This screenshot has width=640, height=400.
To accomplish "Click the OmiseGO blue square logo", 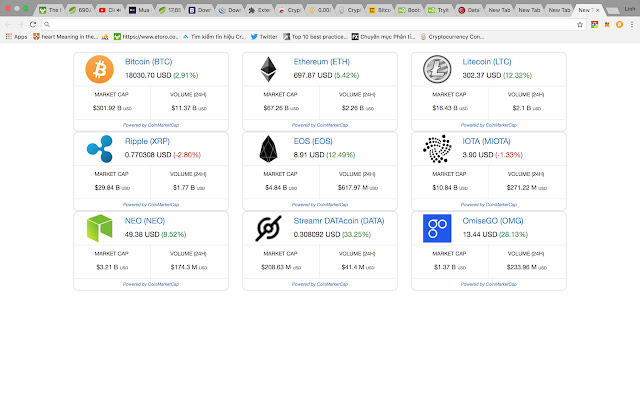I will point(437,228).
